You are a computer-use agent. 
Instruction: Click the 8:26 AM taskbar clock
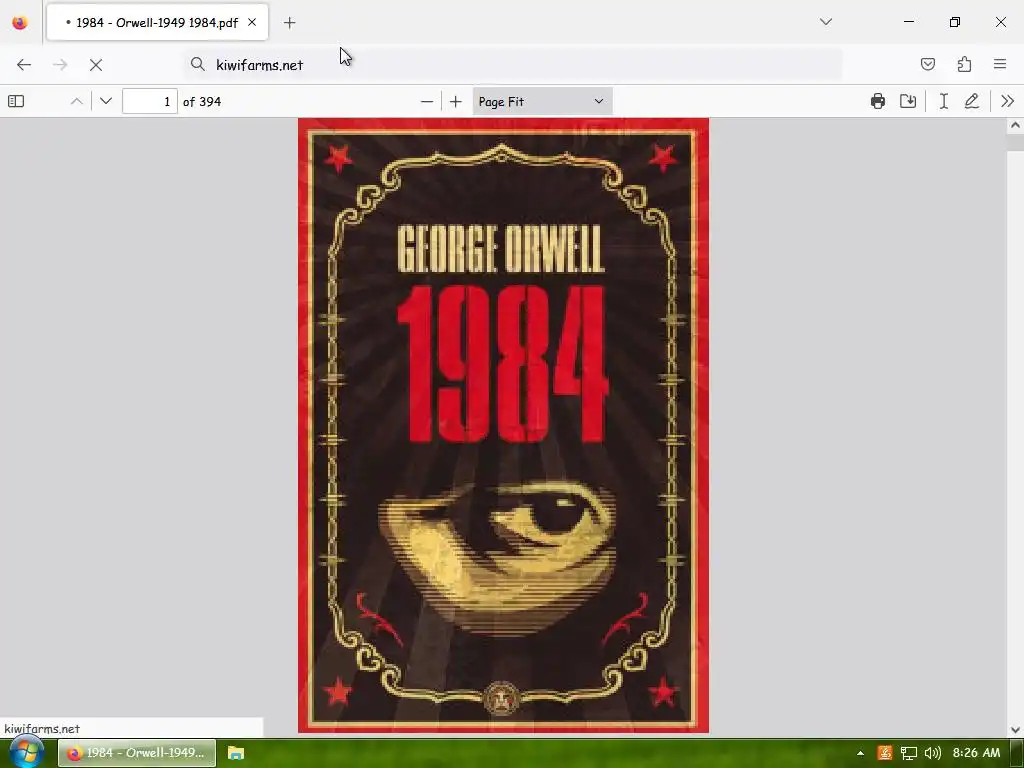click(976, 753)
